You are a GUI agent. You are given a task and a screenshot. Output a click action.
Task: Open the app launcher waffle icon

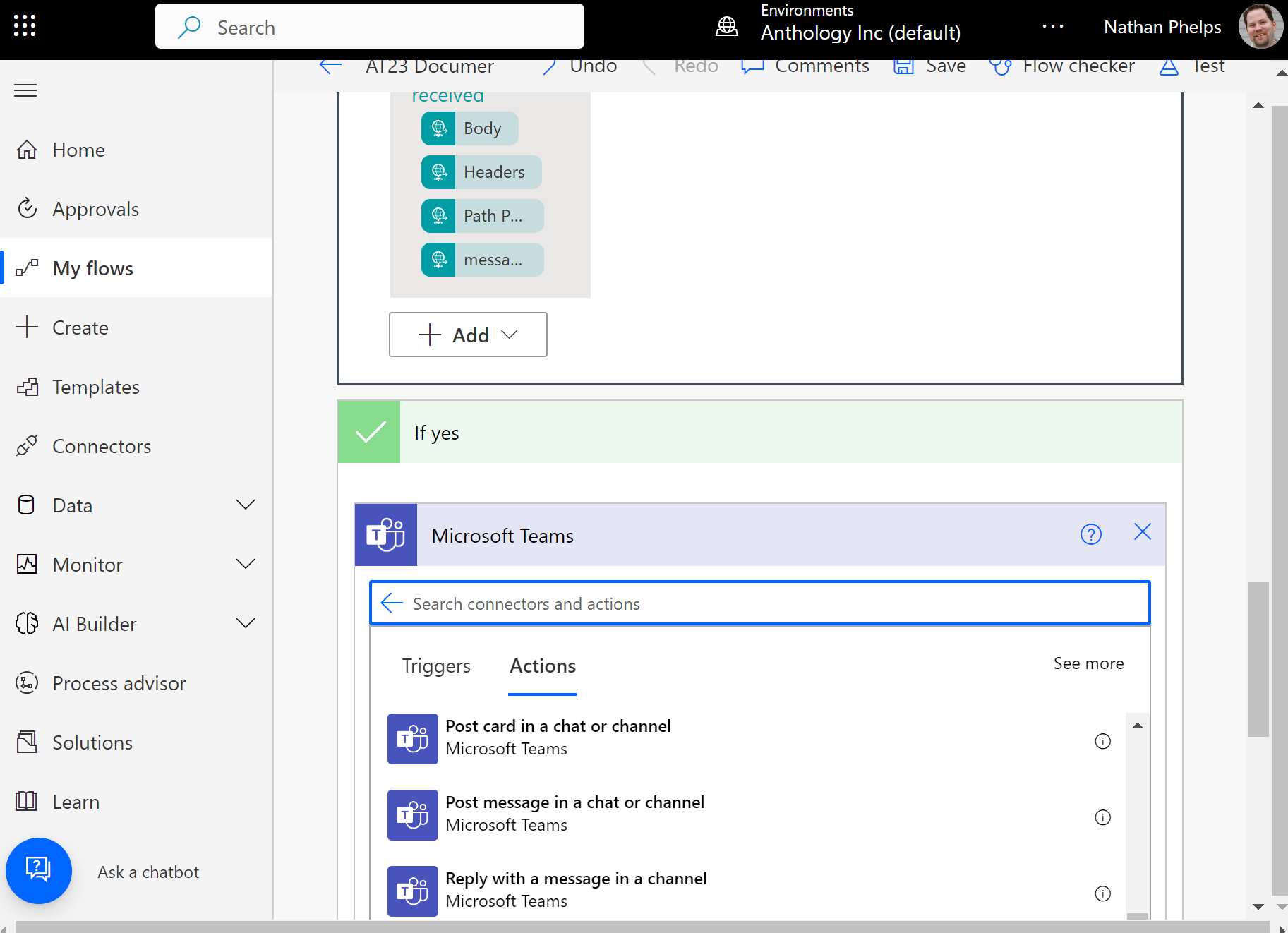[x=25, y=25]
